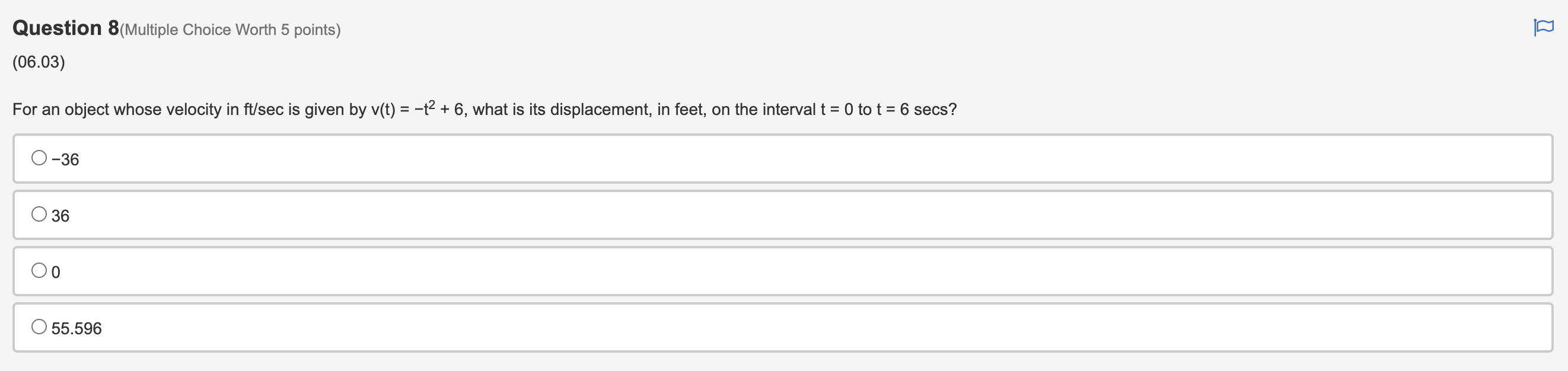Select the radio button for 0
Image resolution: width=1568 pixels, height=371 pixels.
39,270
